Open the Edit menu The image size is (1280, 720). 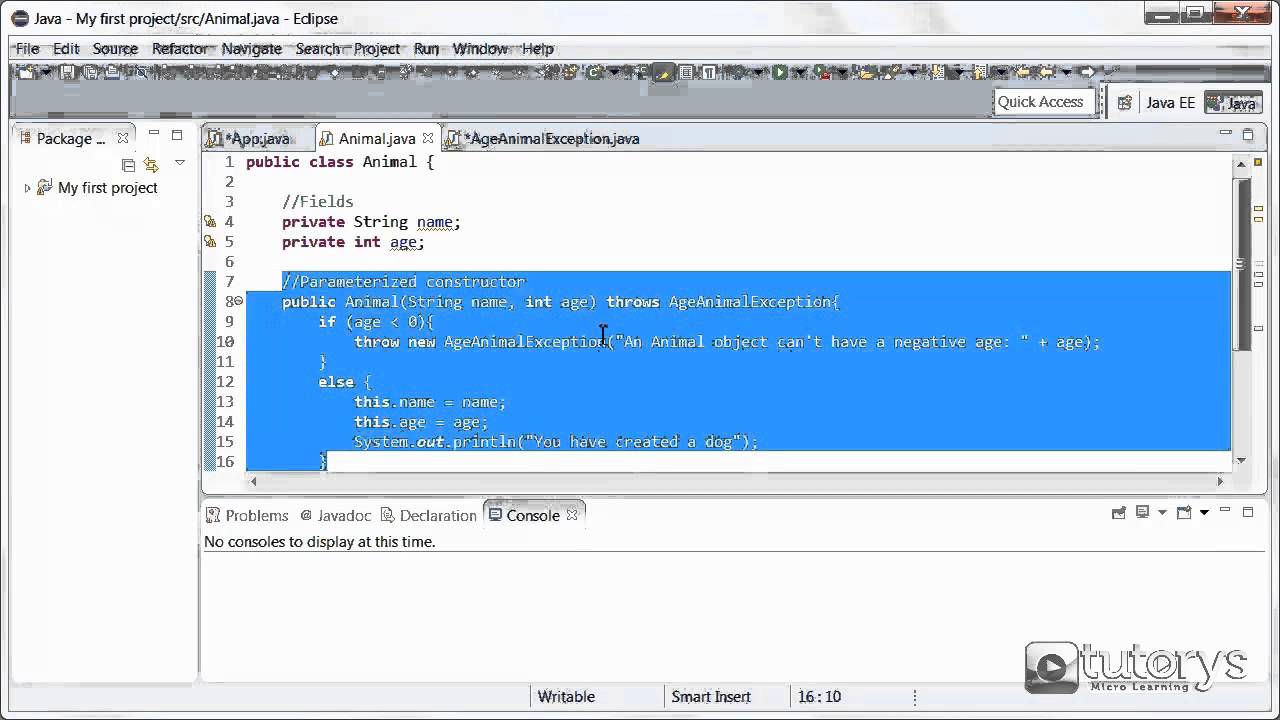coord(66,48)
